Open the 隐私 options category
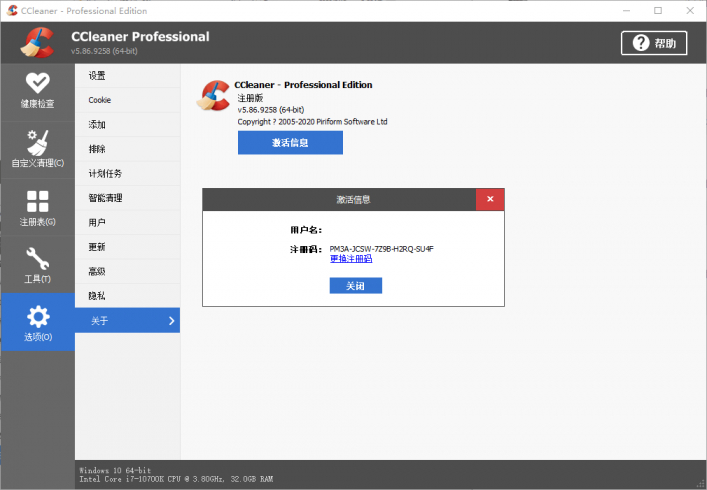Viewport: 707px width, 490px height. pyautogui.click(x=128, y=296)
